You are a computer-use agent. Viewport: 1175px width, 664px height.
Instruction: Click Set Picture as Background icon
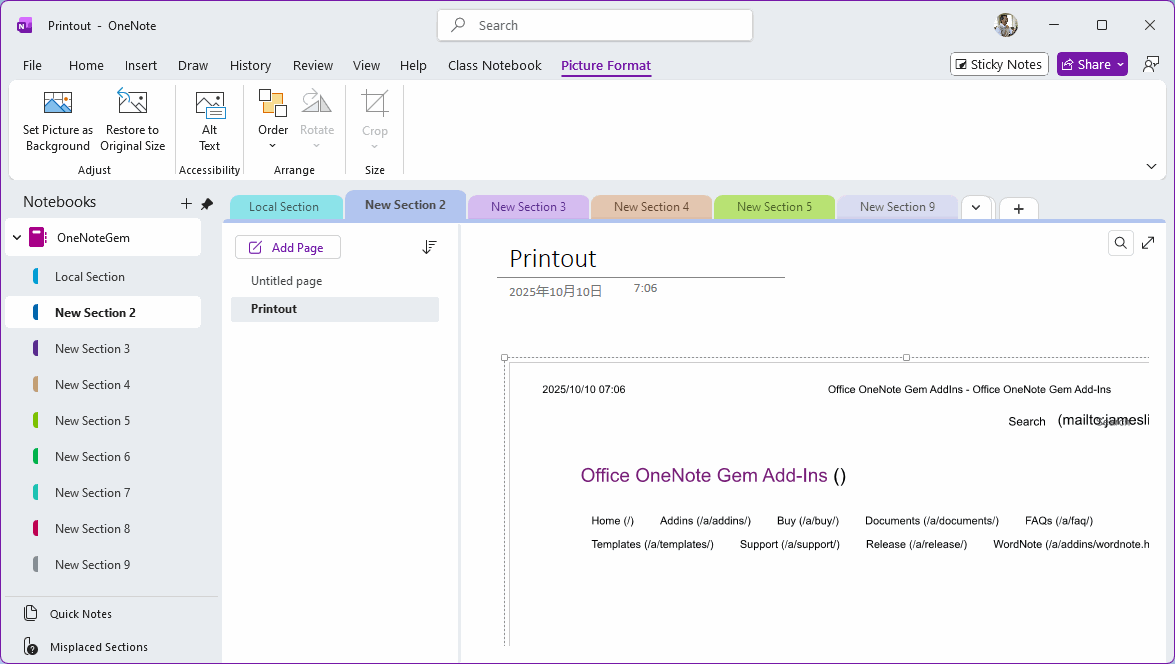58,104
